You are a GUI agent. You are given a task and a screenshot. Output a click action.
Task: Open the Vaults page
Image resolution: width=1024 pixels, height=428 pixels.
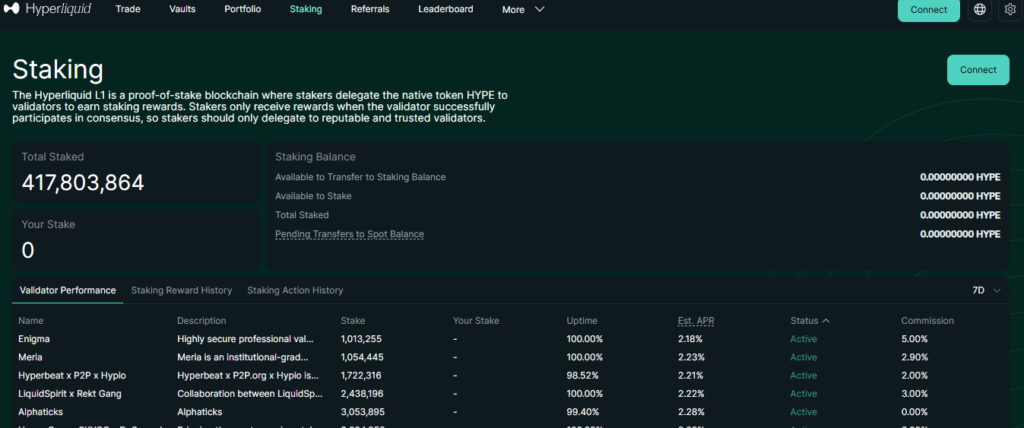pyautogui.click(x=181, y=9)
